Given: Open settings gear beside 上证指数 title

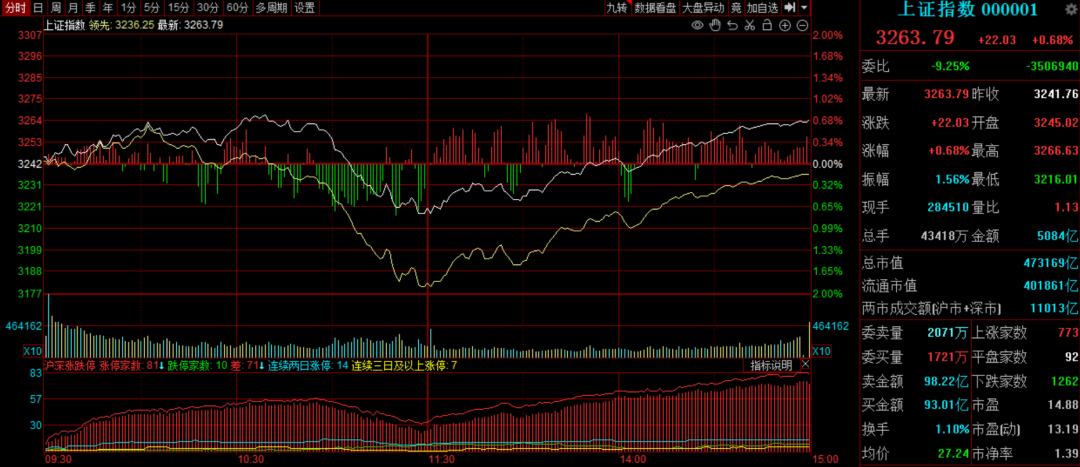Looking at the screenshot, I should 1070,9.
